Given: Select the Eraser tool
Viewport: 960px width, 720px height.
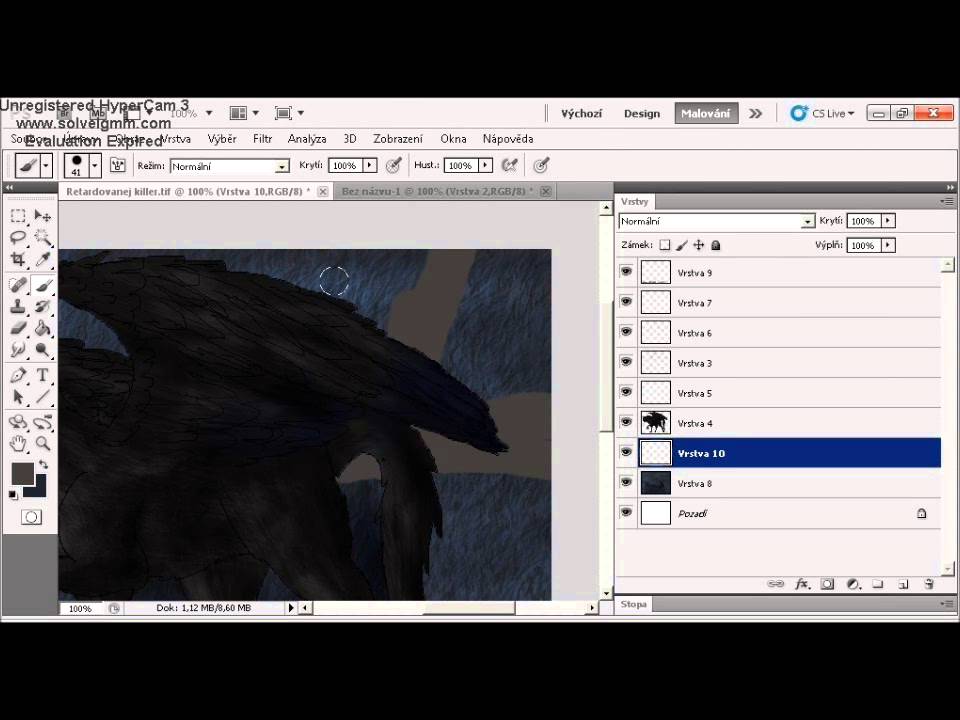Looking at the screenshot, I should tap(18, 328).
